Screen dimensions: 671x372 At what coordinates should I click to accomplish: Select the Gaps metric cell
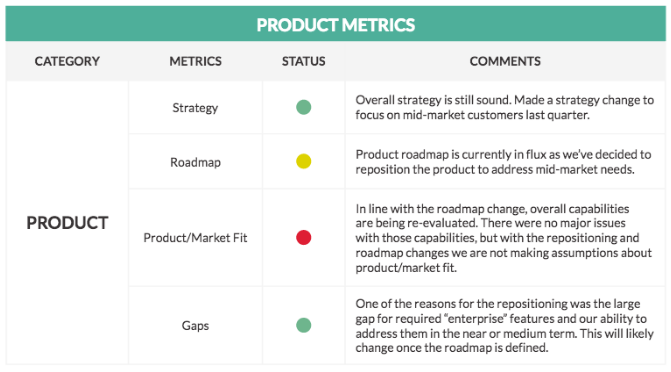tap(195, 325)
